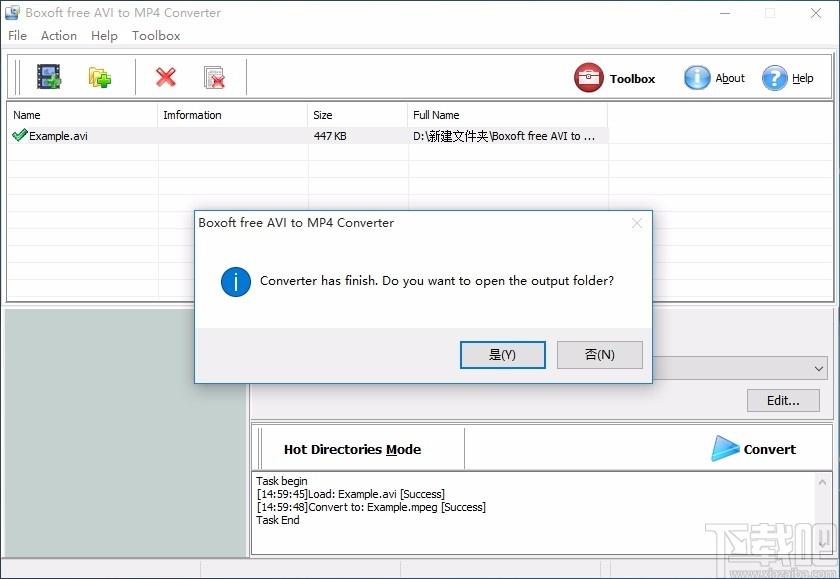Viewport: 840px width, 579px height.
Task: Click the D:\新建文件夹 full path cell
Action: click(504, 136)
